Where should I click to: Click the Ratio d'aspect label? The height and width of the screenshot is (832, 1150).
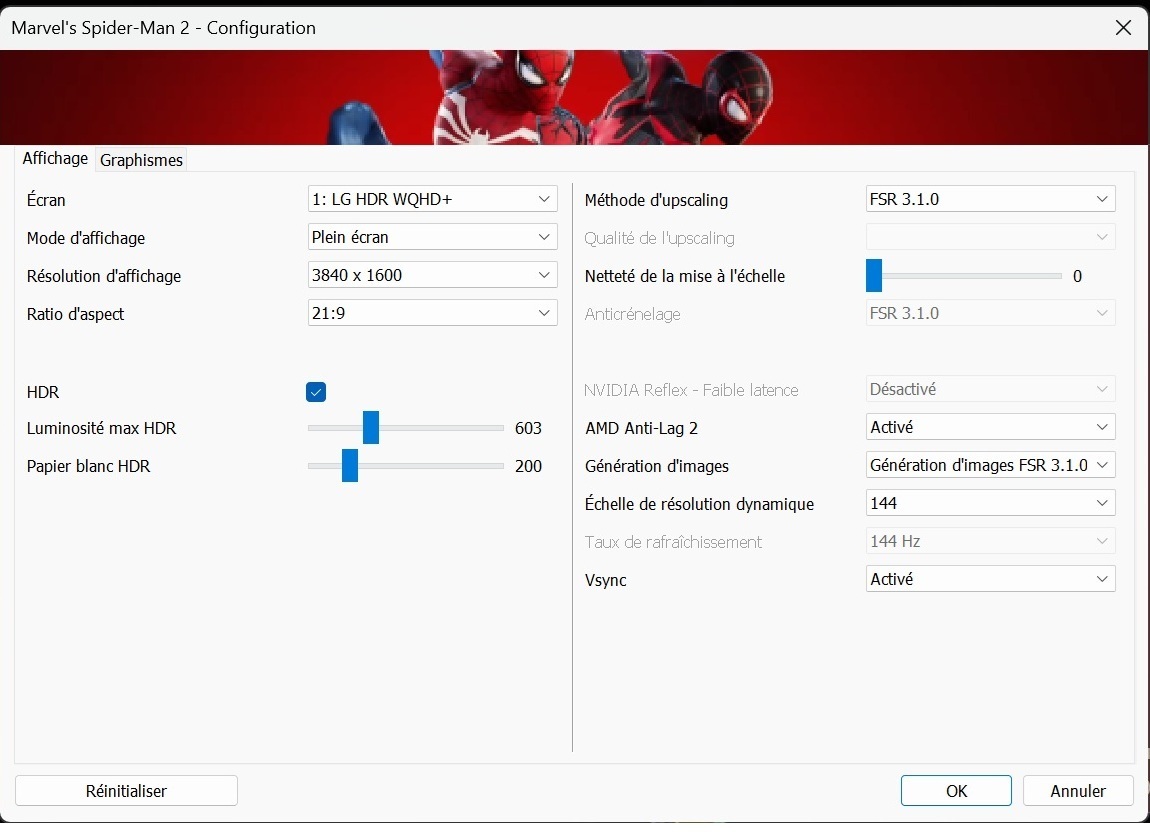(76, 315)
